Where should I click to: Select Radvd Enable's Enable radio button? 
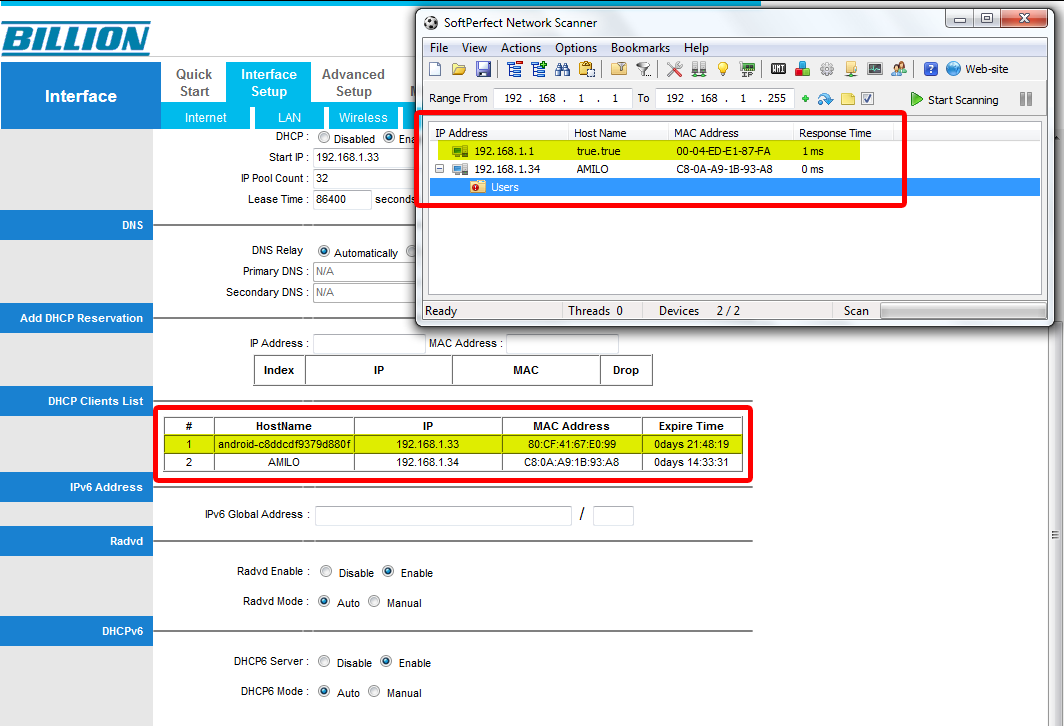[388, 571]
